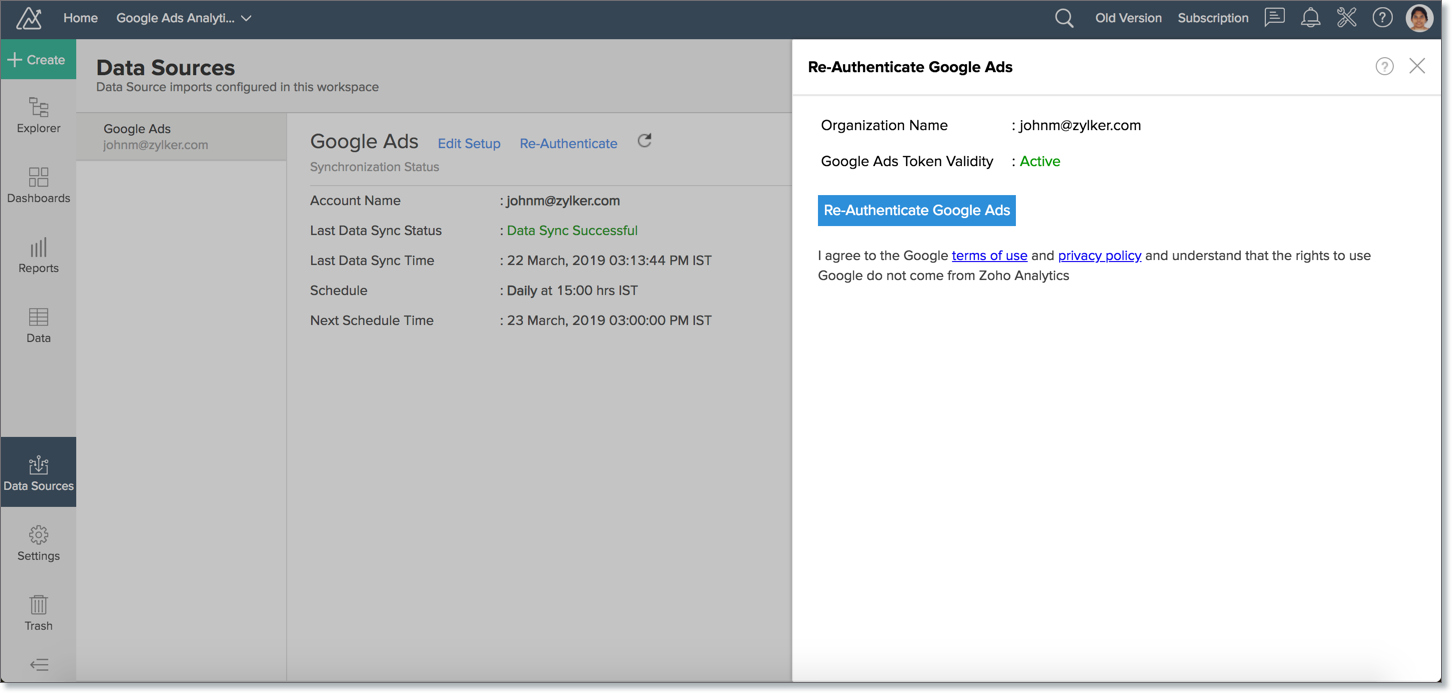The width and height of the screenshot is (1452, 693).
Task: Expand the Google Ads Analytics workspace dropdown
Action: click(184, 18)
